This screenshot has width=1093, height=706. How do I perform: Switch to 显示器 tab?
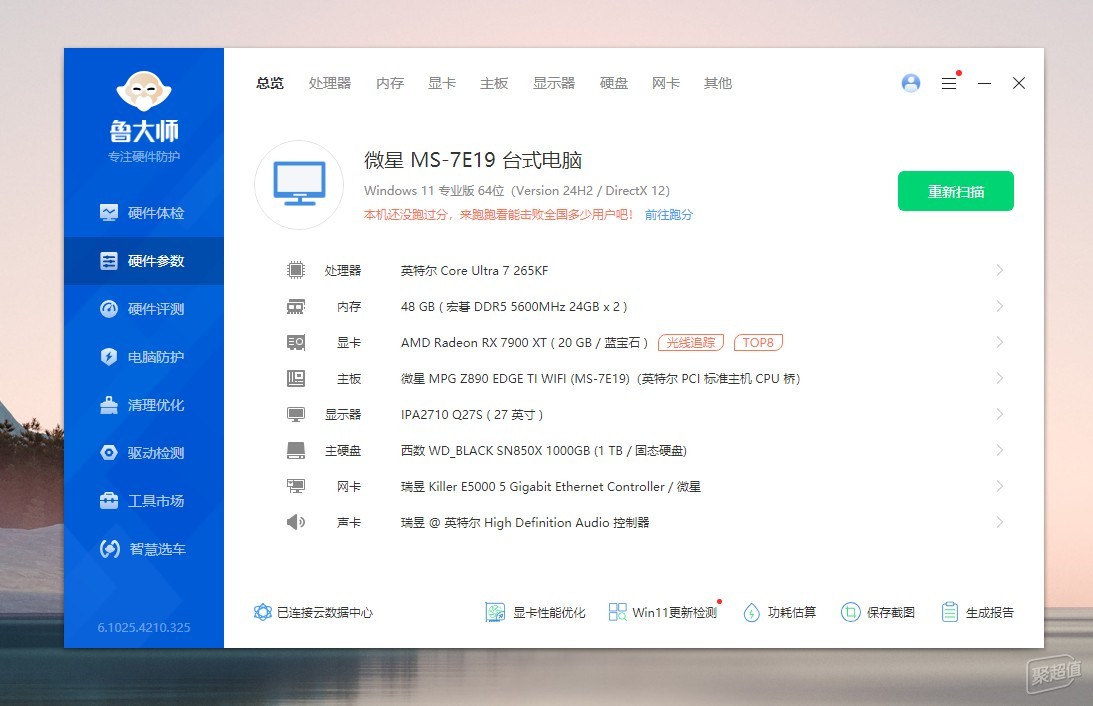554,83
